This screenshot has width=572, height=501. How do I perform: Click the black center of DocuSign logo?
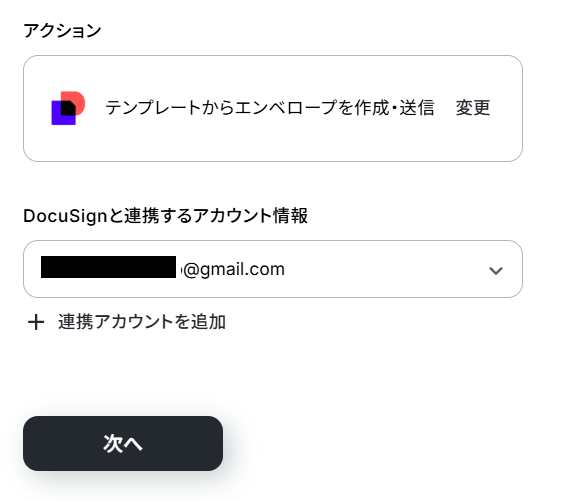pyautogui.click(x=68, y=108)
